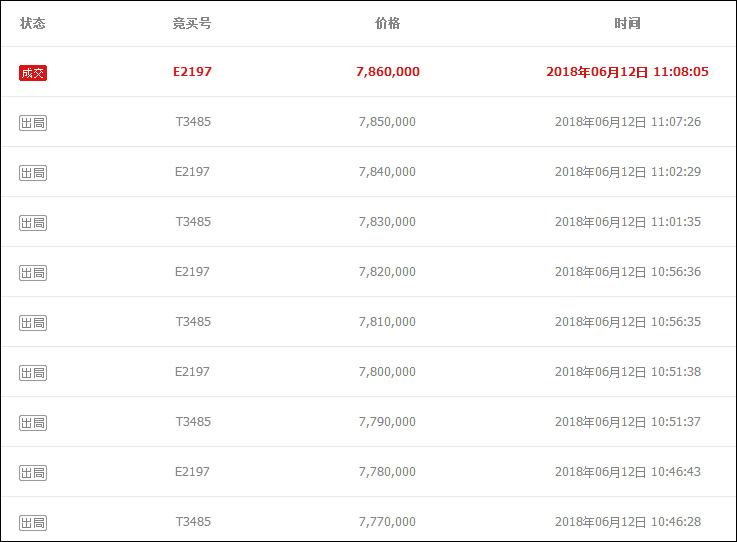Click bidder T3485 in 7,850,000 row
This screenshot has width=737, height=542.
pos(192,122)
